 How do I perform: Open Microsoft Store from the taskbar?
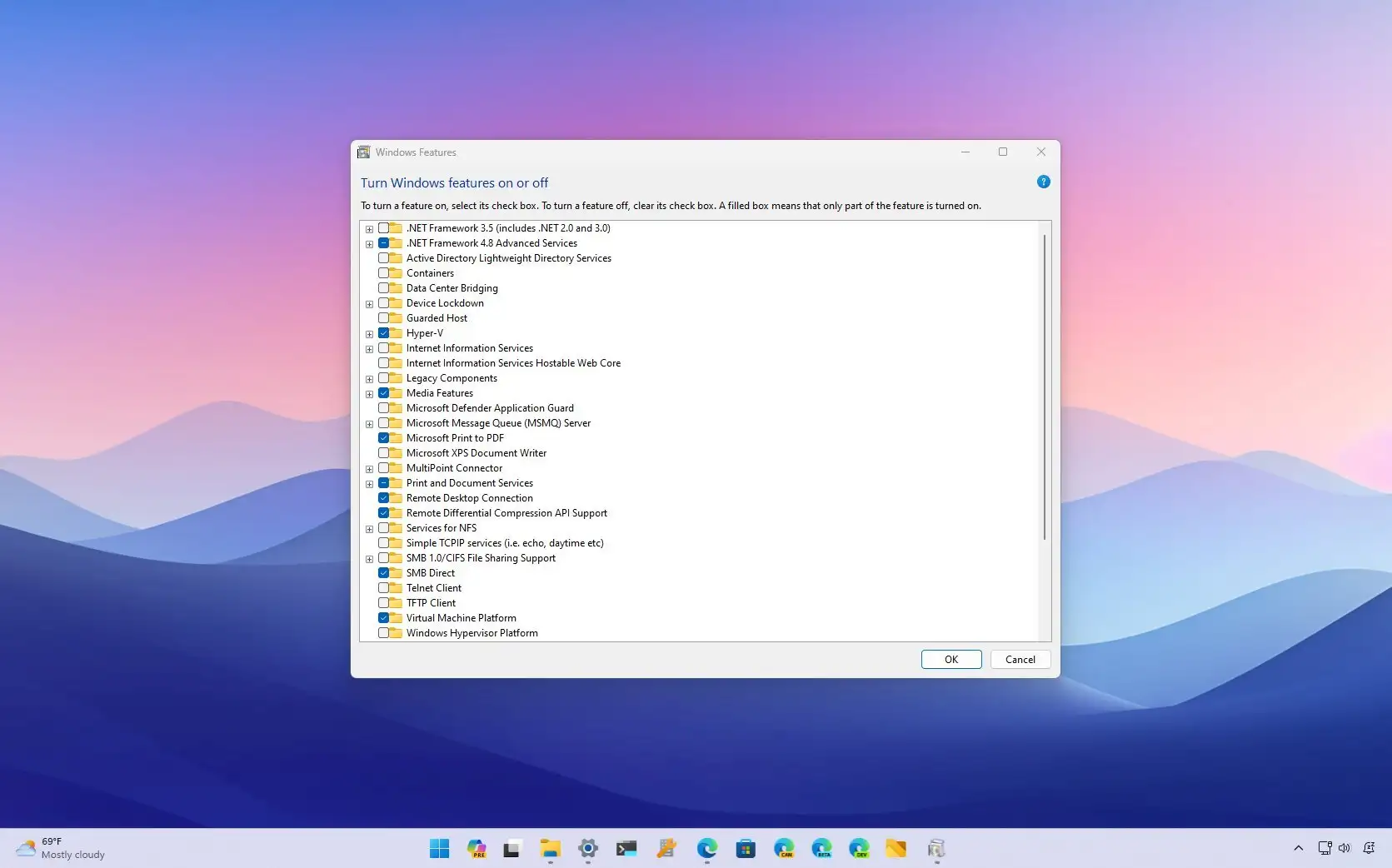click(x=746, y=849)
